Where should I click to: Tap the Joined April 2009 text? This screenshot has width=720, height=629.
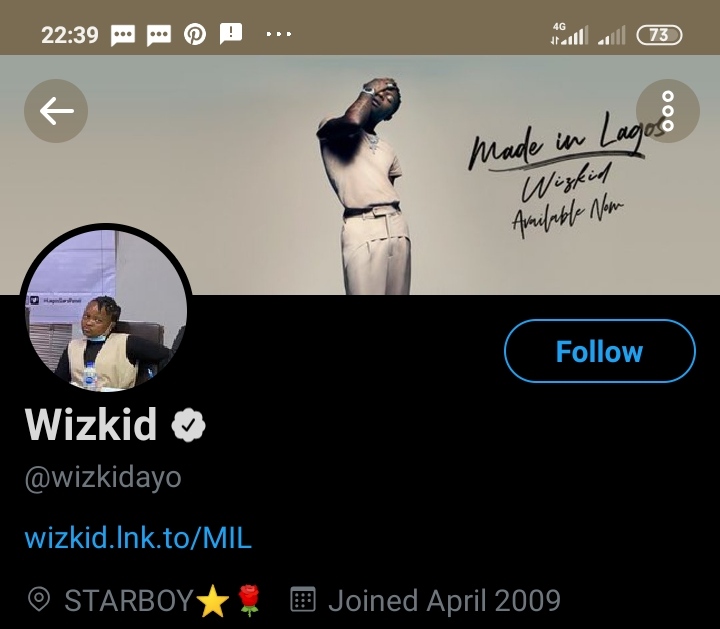444,600
